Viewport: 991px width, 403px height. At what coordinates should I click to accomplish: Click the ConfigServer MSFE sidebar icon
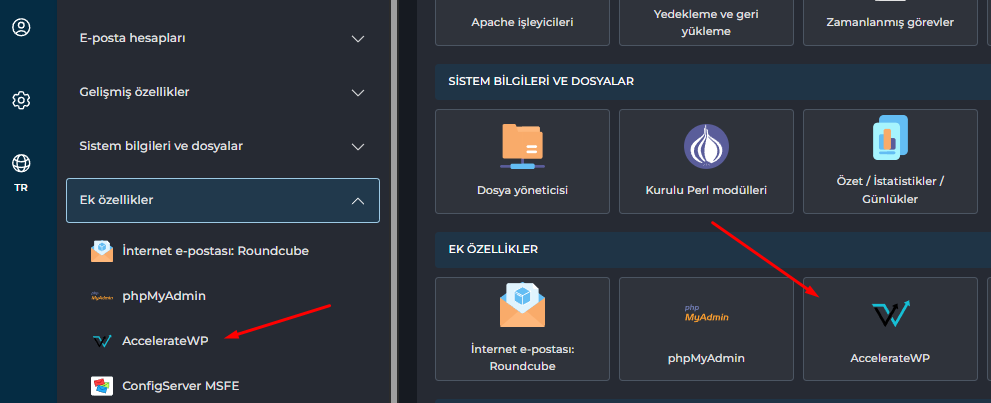pyautogui.click(x=102, y=385)
